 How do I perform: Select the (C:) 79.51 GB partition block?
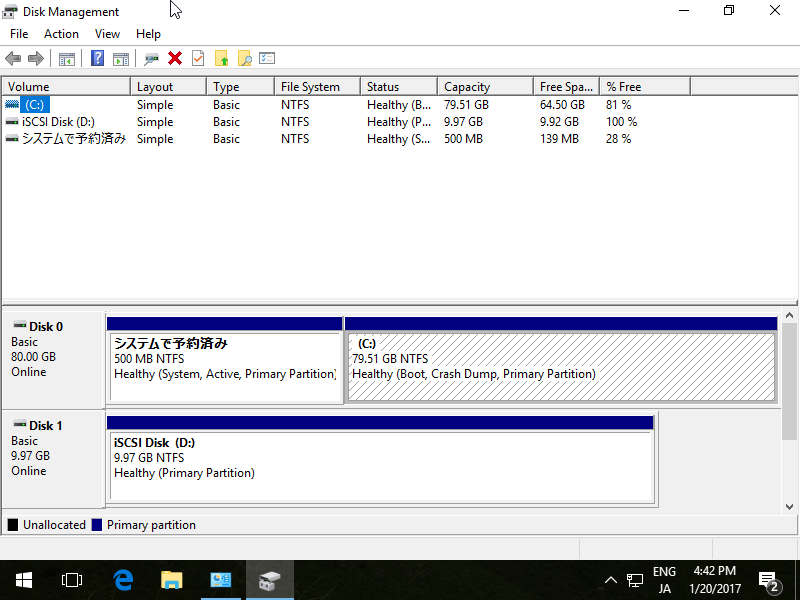click(x=561, y=360)
